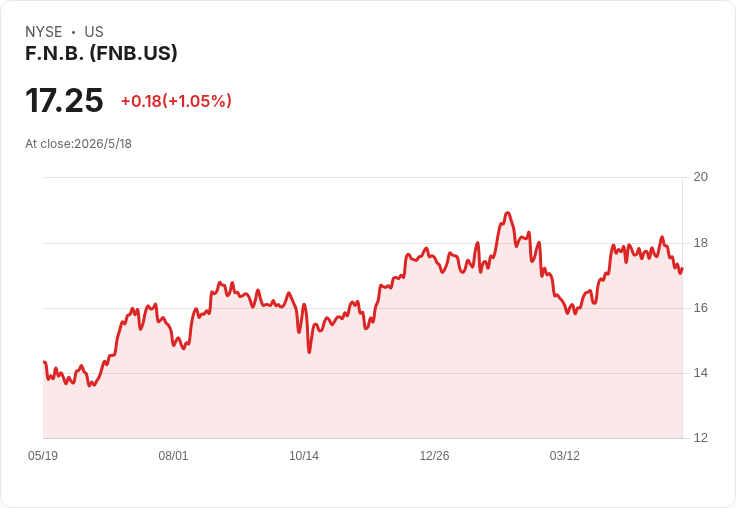Click the F.N.B. (FNB.US) stock title
This screenshot has width=736, height=508.
tap(101, 53)
